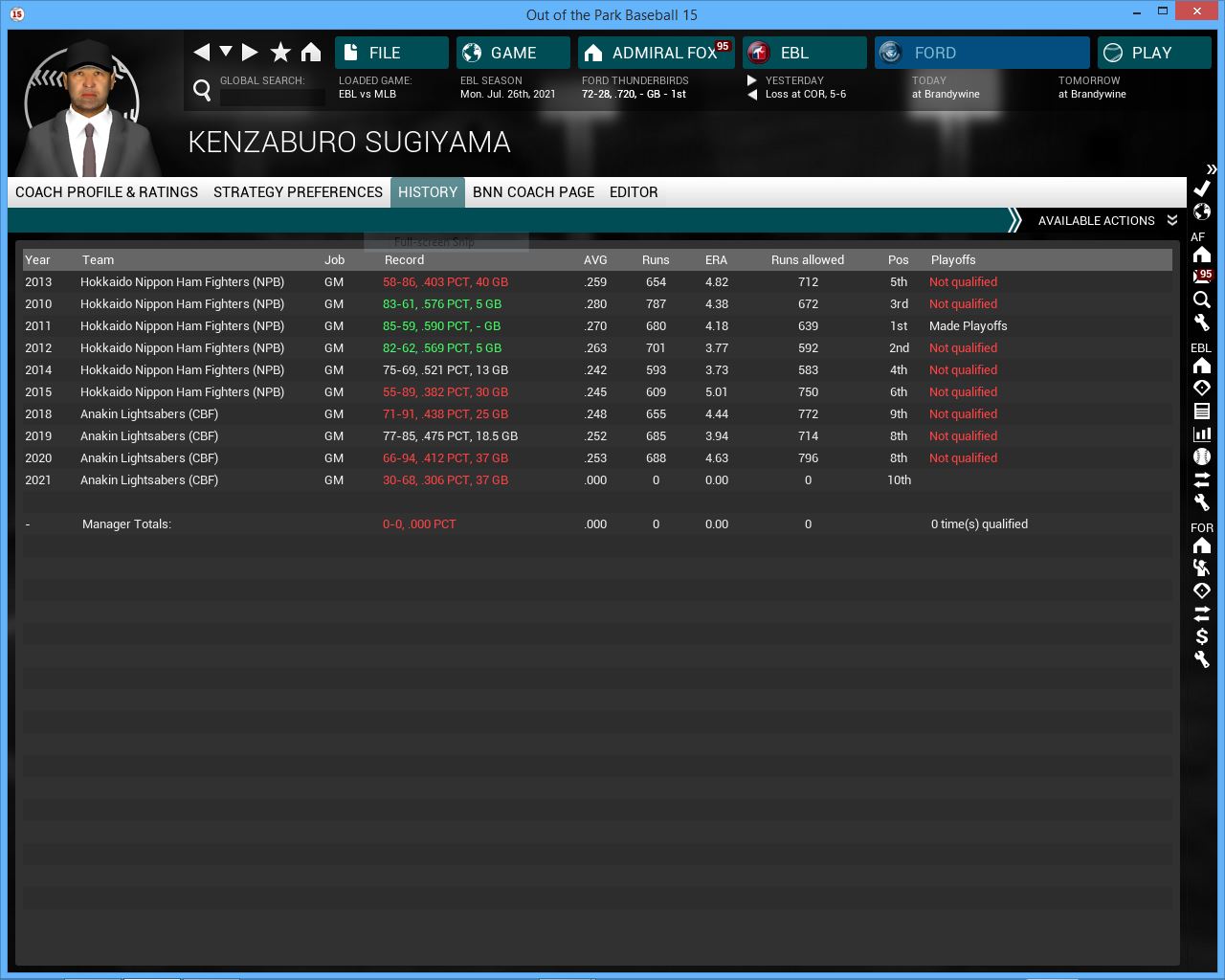Image resolution: width=1225 pixels, height=980 pixels.
Task: Click the dollar sign finances icon
Action: click(1202, 636)
